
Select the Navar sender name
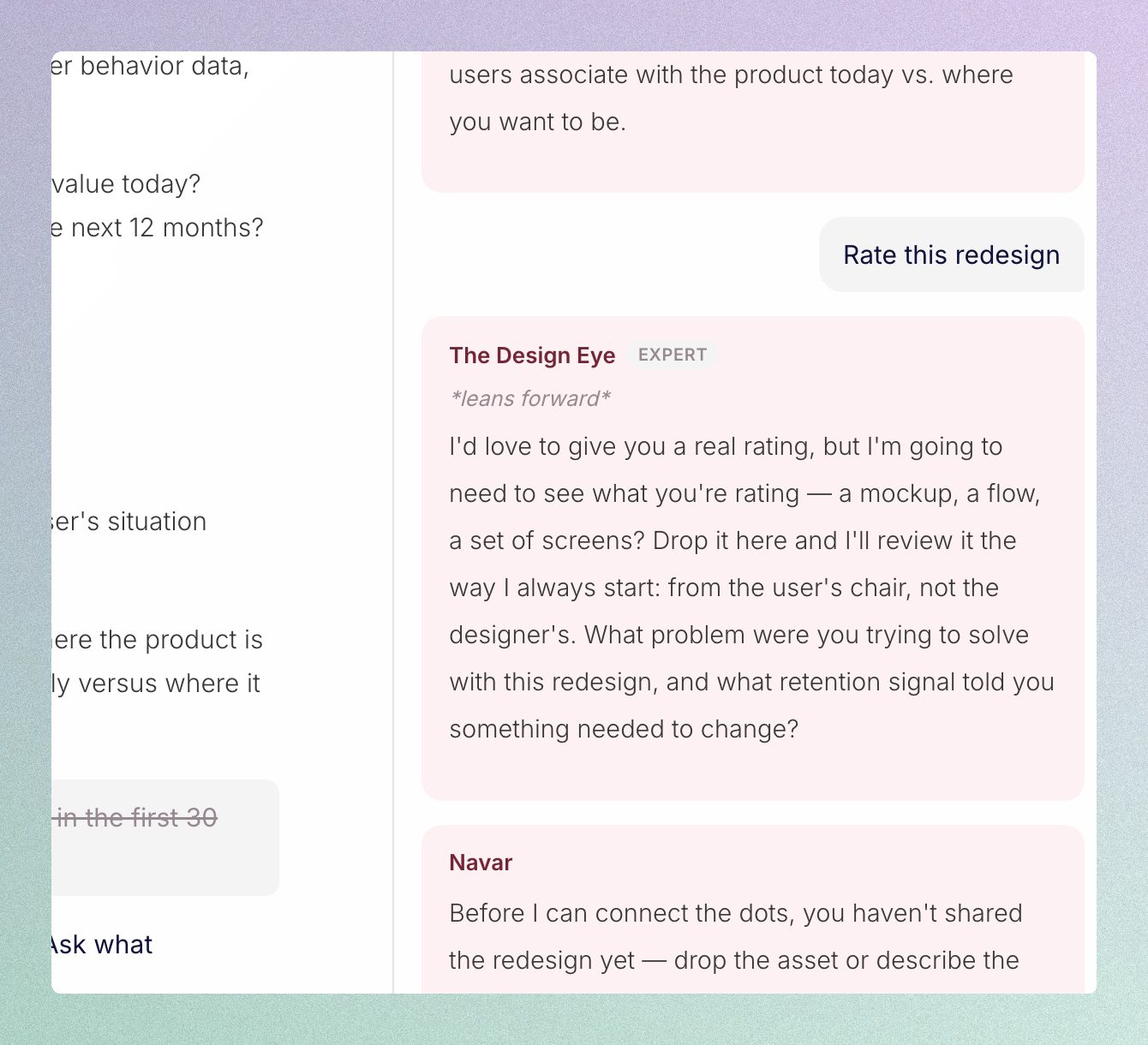(480, 863)
